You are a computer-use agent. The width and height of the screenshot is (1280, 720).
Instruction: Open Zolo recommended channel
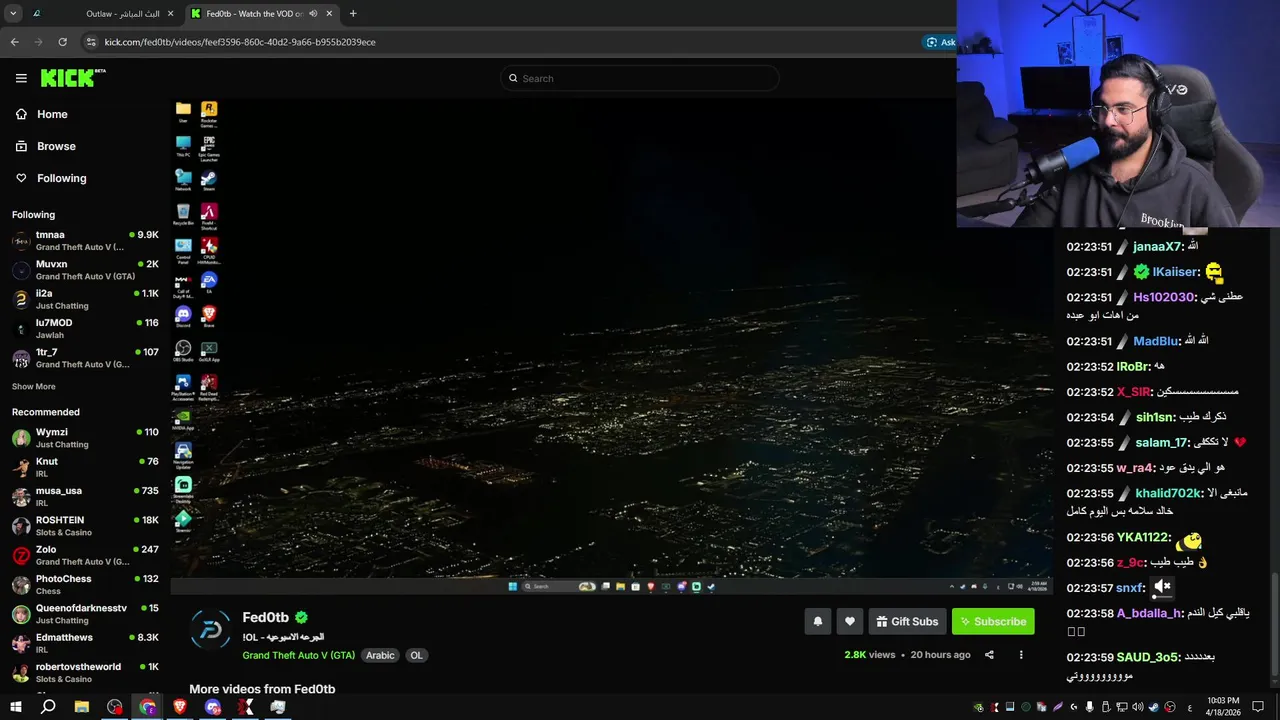click(x=85, y=555)
